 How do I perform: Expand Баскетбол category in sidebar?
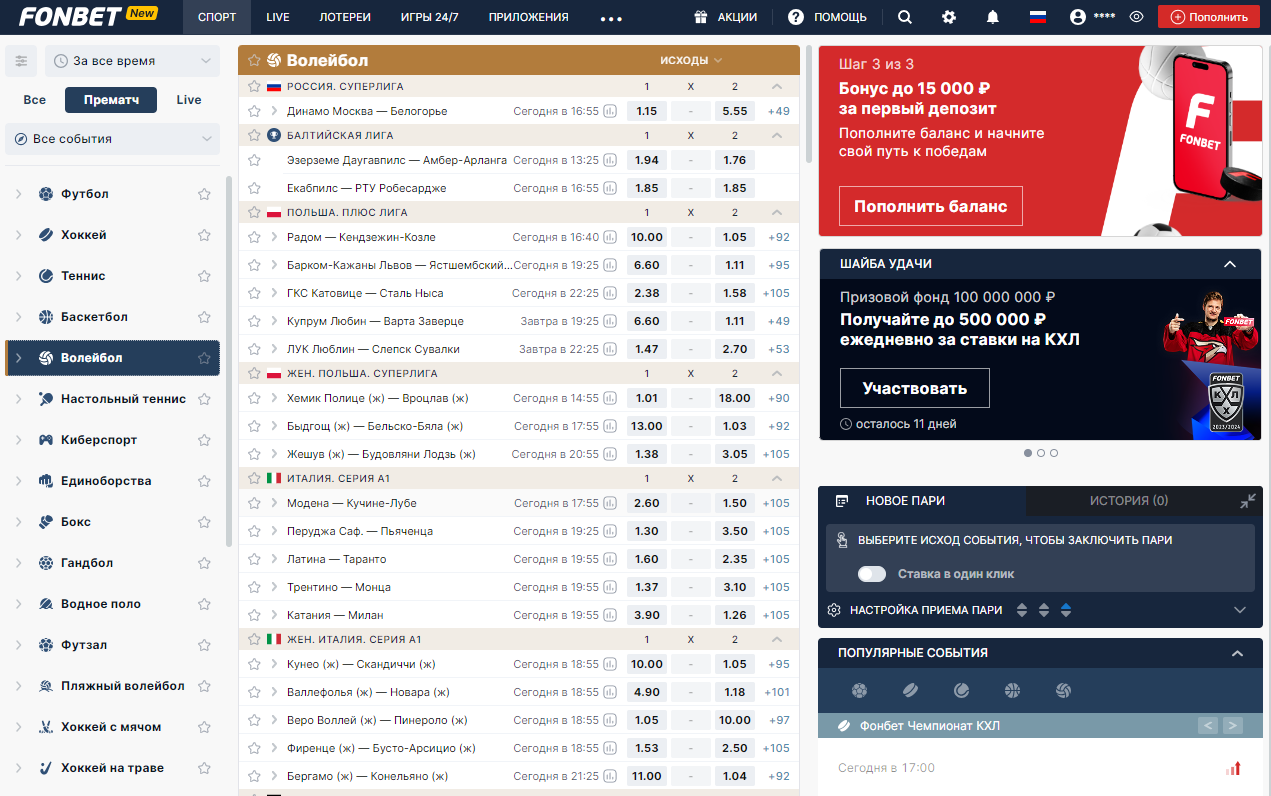coord(18,317)
